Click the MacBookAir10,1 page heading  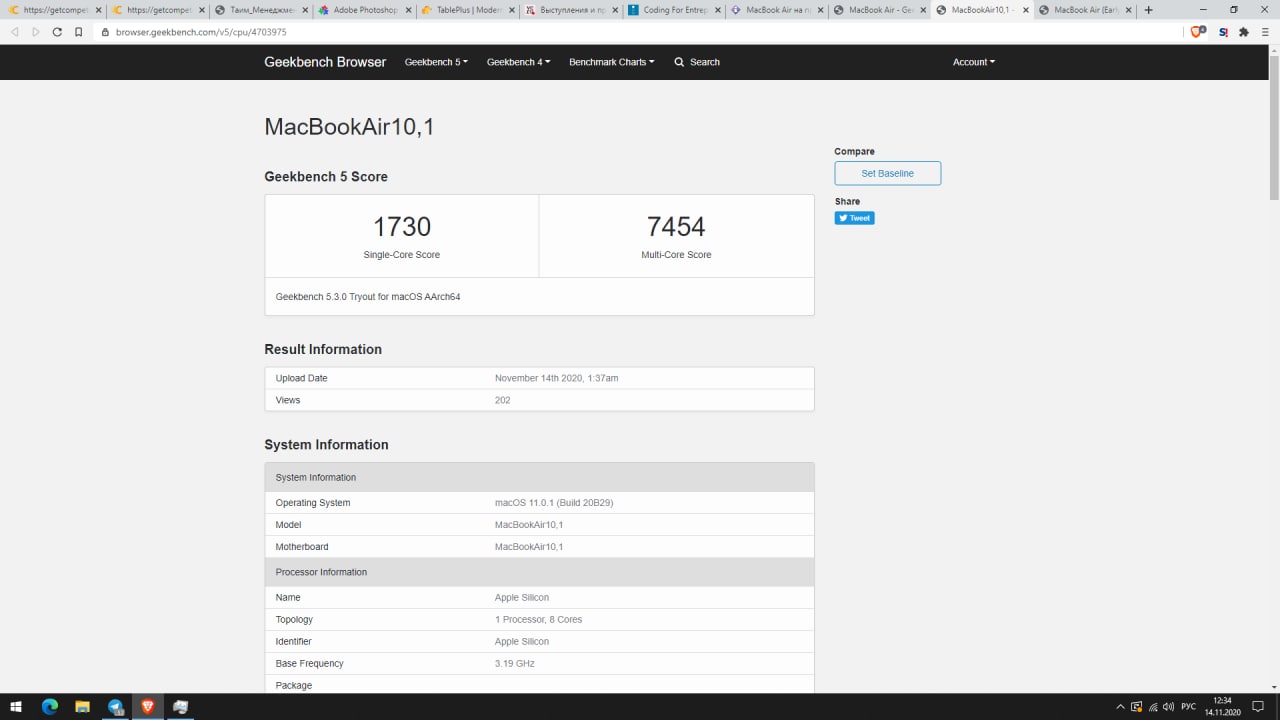pyautogui.click(x=349, y=127)
